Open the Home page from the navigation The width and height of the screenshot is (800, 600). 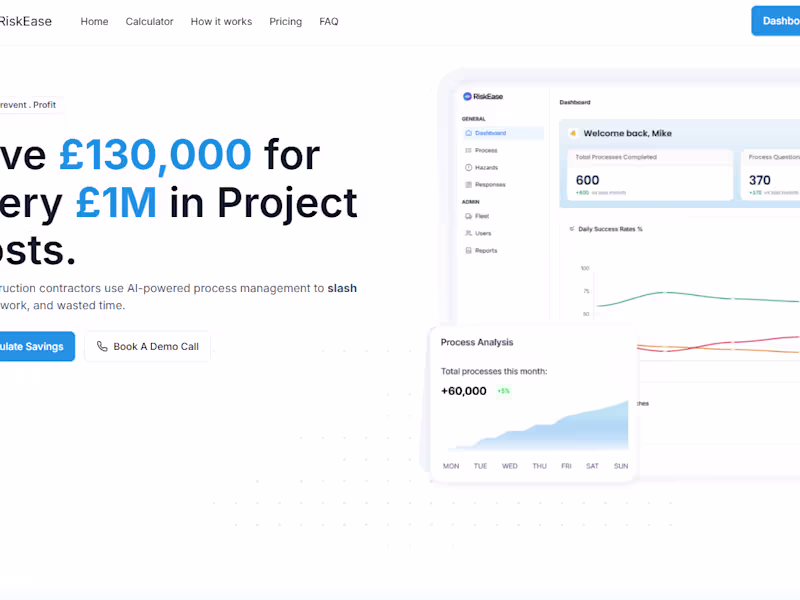(x=94, y=21)
